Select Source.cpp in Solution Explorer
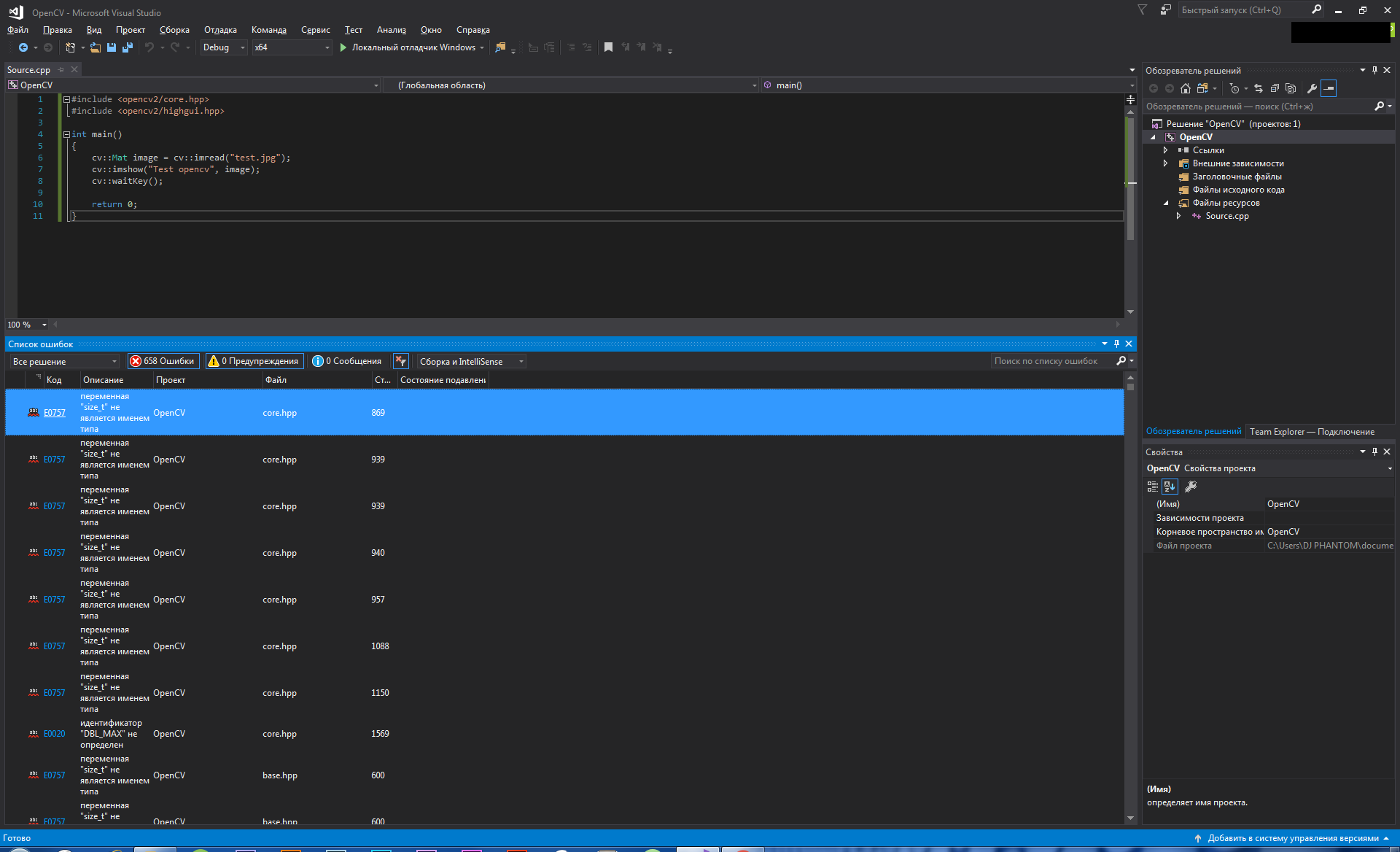Viewport: 1400px width, 852px height. coord(1226,216)
